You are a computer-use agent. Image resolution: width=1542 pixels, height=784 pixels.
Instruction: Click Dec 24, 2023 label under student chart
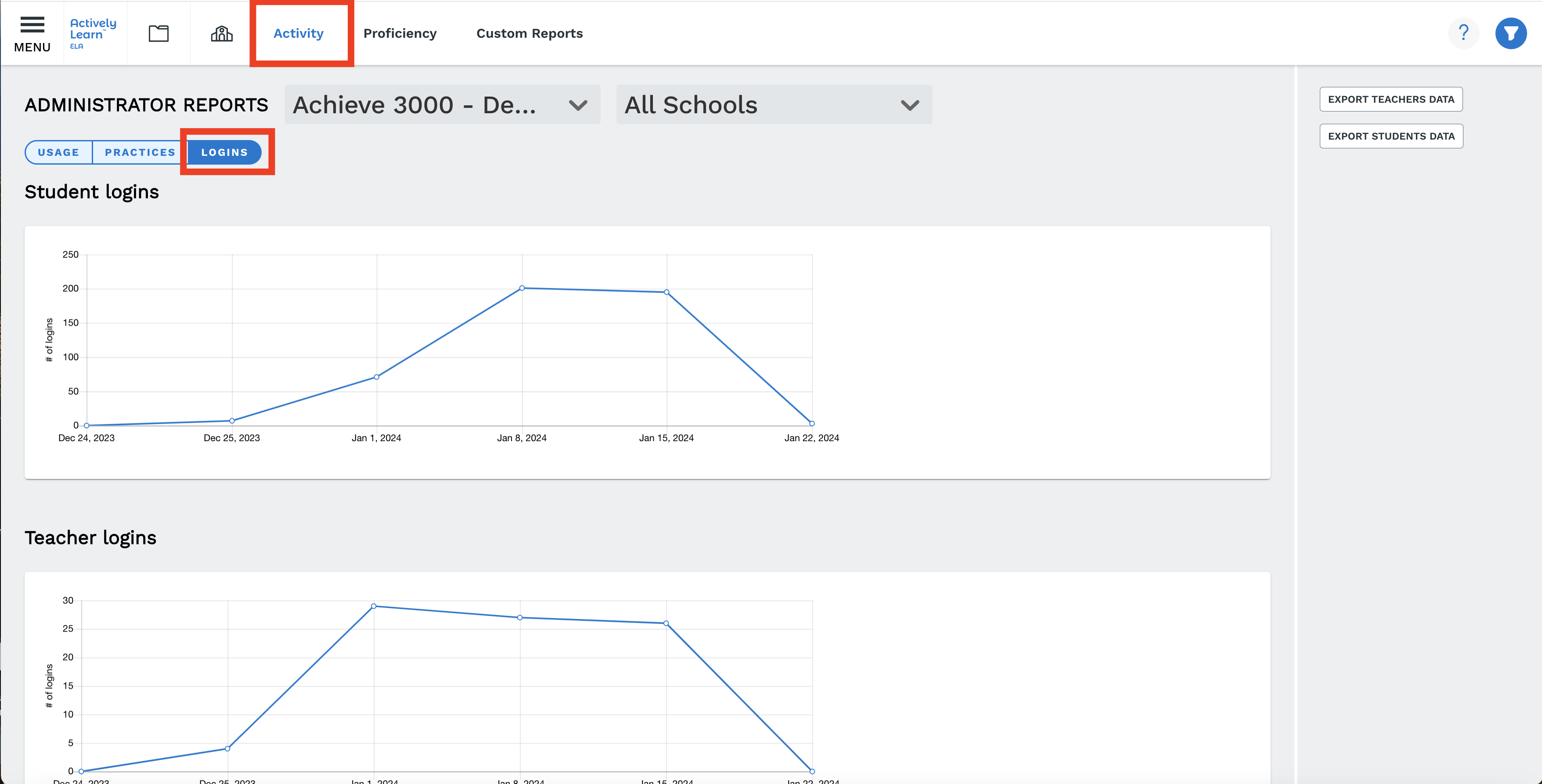click(x=86, y=438)
